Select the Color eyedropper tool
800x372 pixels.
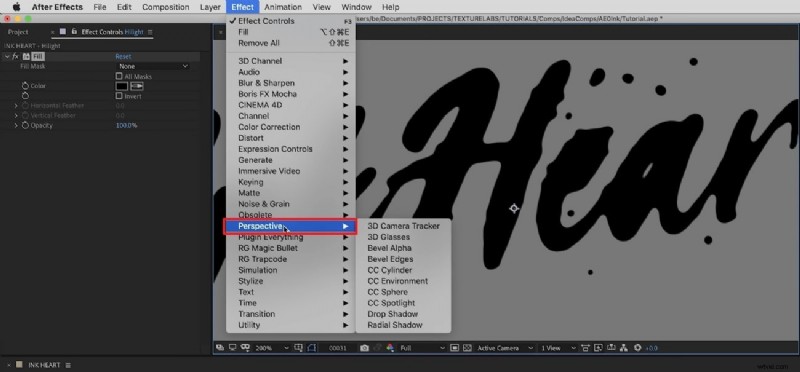click(137, 86)
